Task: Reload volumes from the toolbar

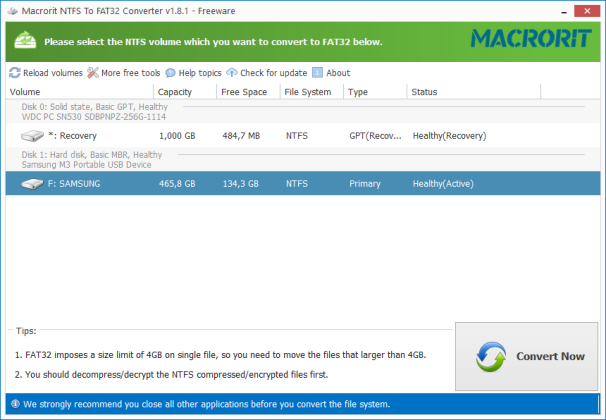Action: click(x=46, y=73)
